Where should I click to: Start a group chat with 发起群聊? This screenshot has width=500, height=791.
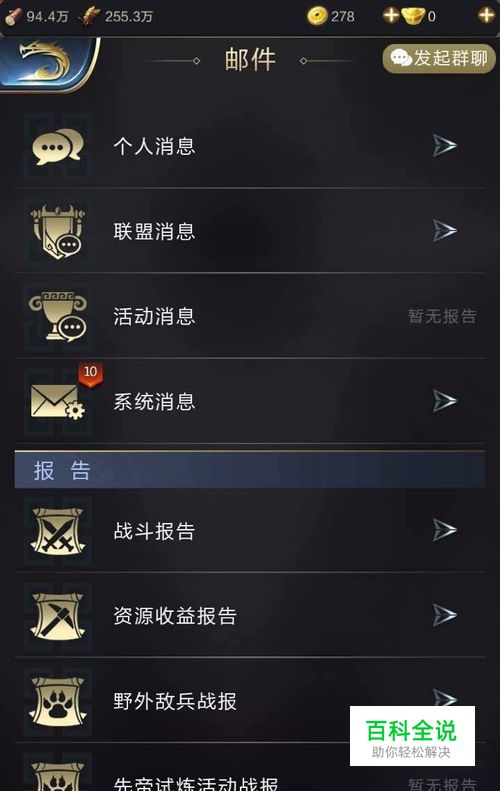tap(439, 59)
